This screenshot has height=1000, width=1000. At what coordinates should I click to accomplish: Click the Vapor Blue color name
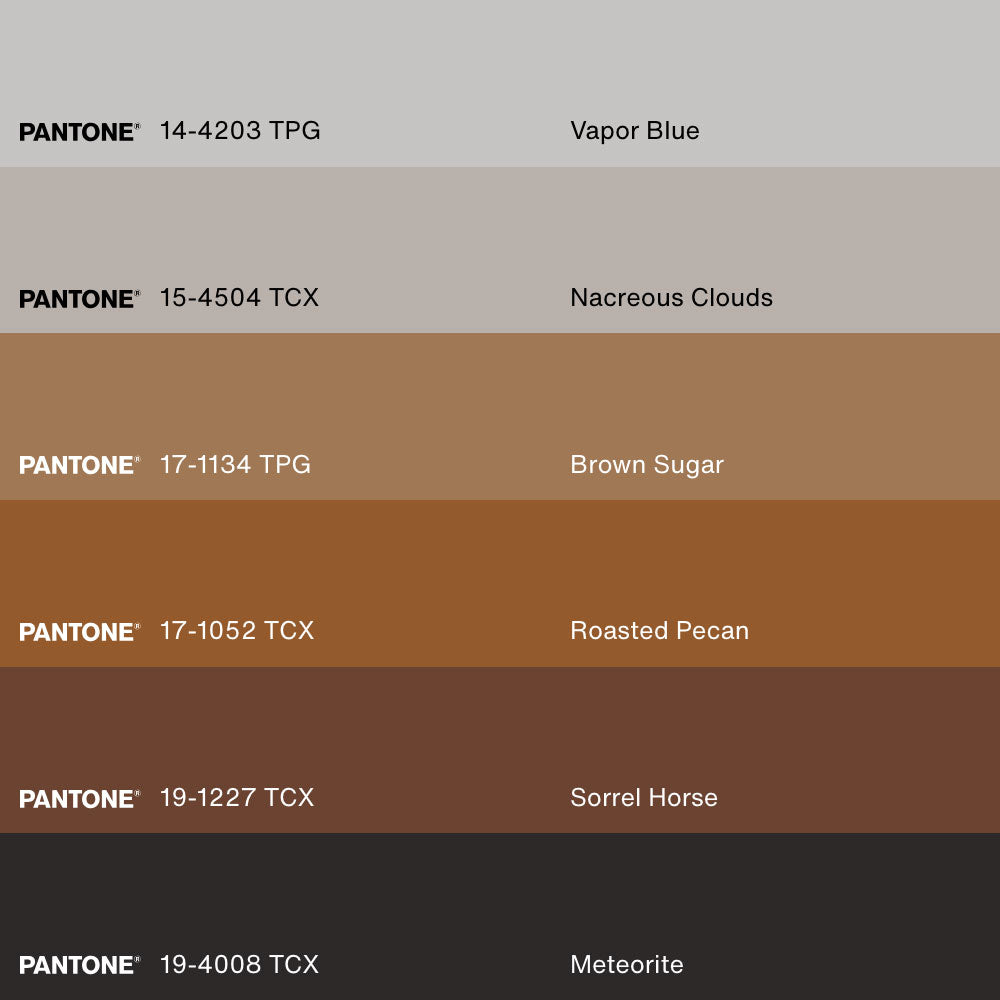coord(634,131)
